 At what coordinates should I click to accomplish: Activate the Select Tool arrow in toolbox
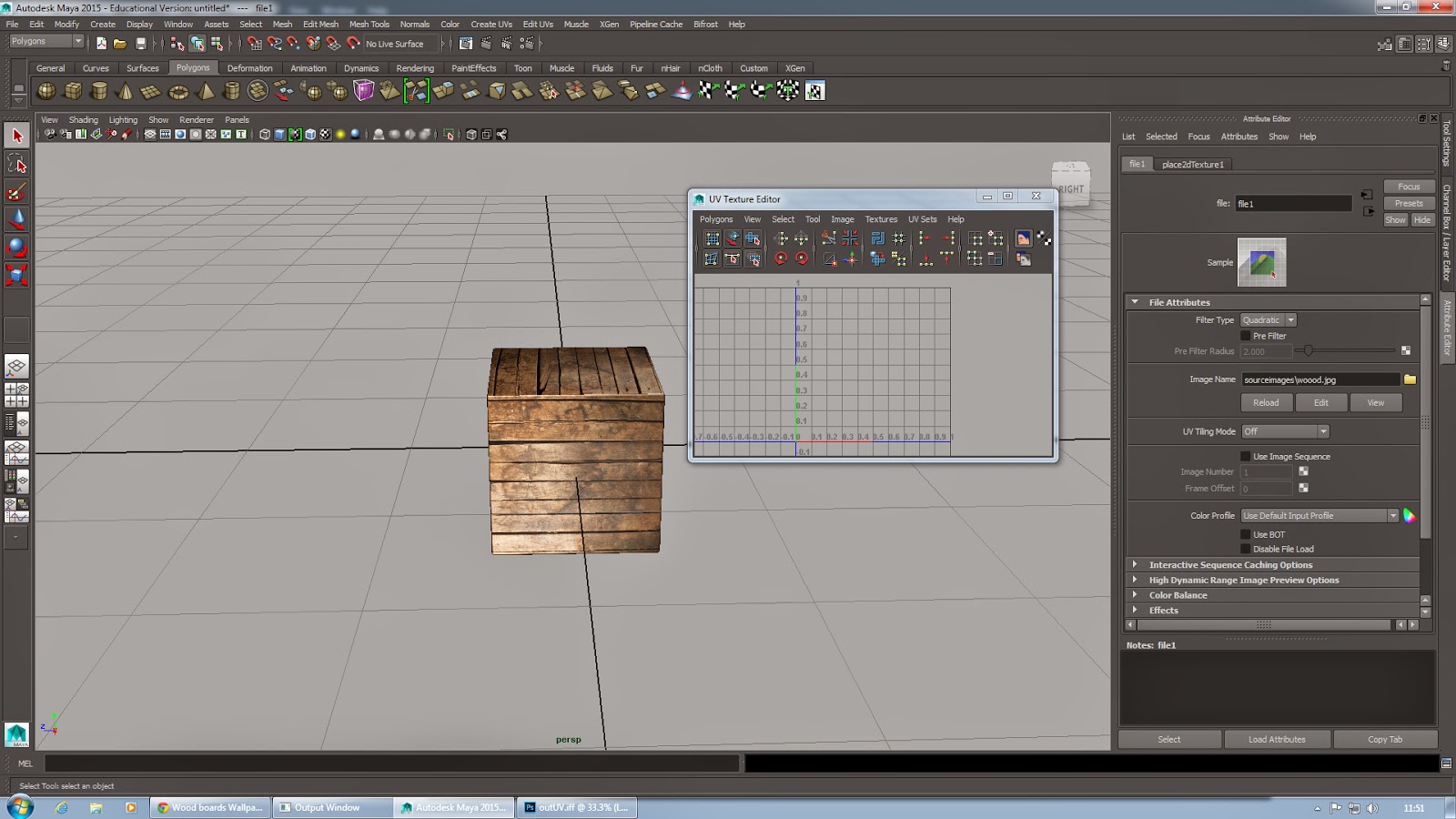coord(16,136)
